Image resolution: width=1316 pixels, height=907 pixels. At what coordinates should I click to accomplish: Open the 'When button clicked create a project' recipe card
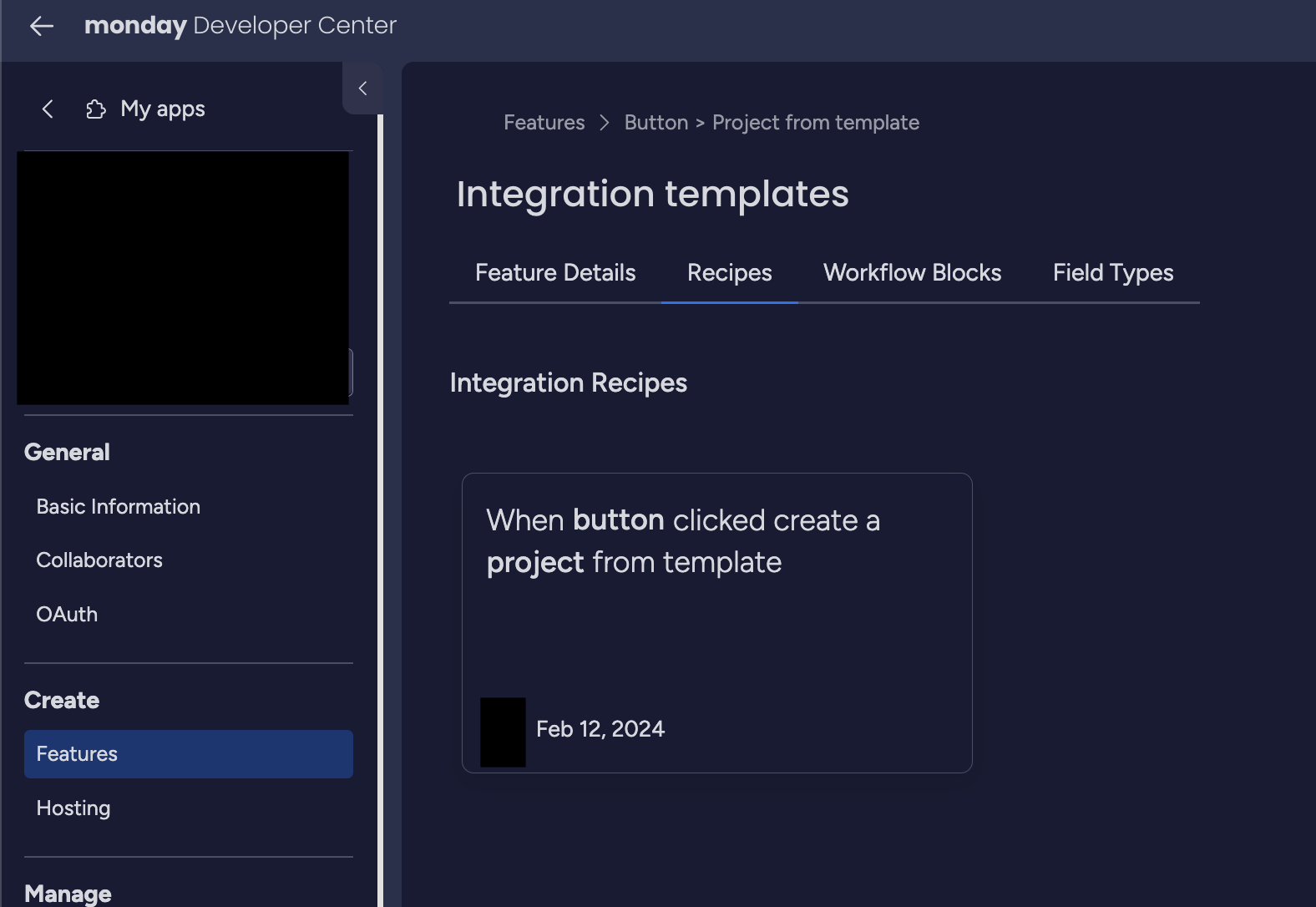pos(717,623)
